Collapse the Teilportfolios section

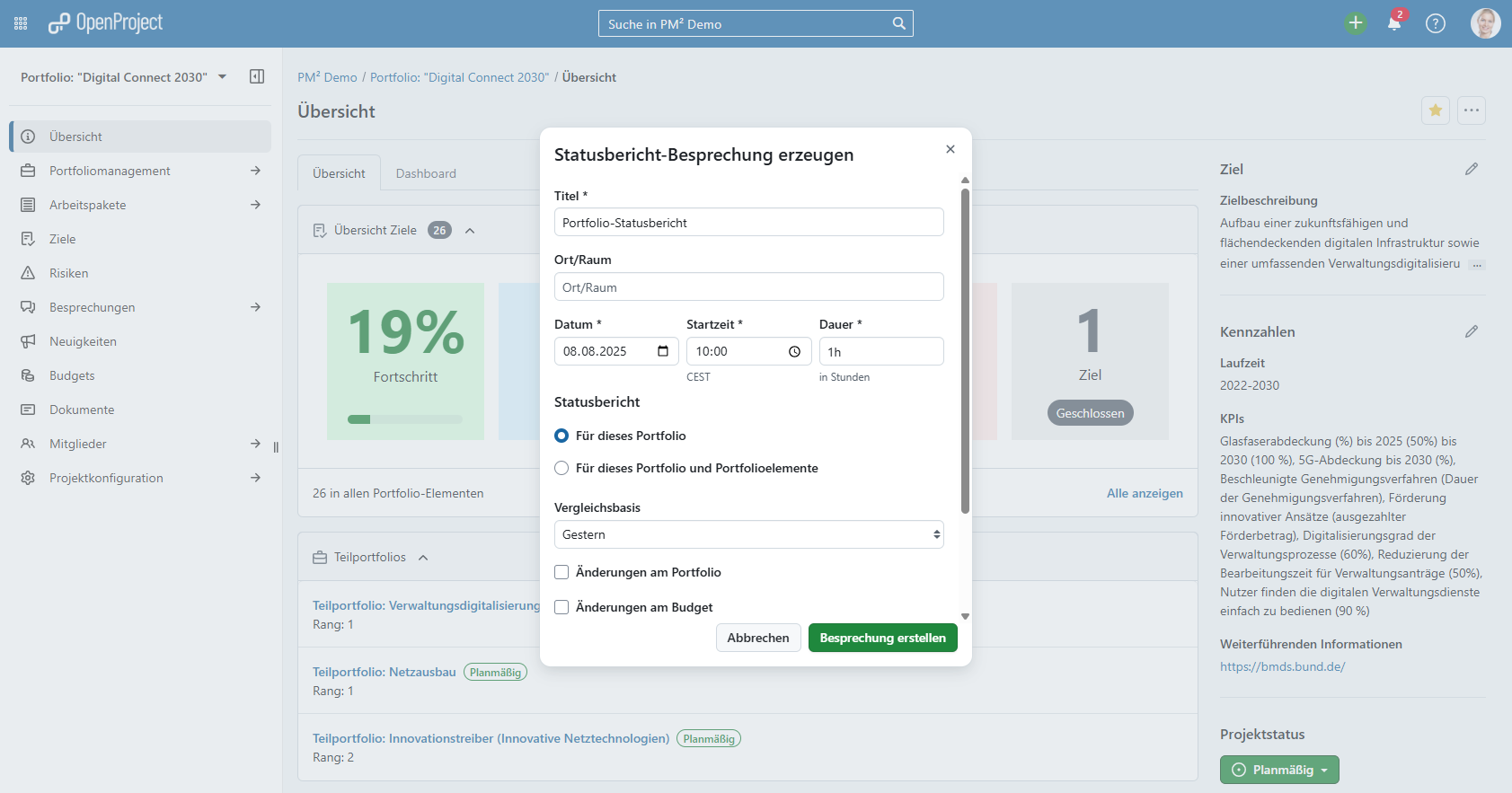423,558
